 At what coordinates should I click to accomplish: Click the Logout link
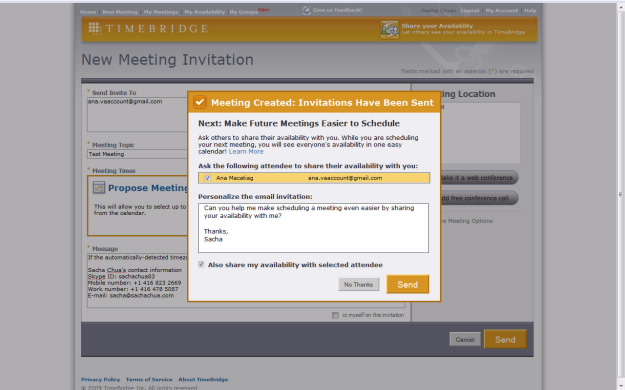tap(470, 10)
